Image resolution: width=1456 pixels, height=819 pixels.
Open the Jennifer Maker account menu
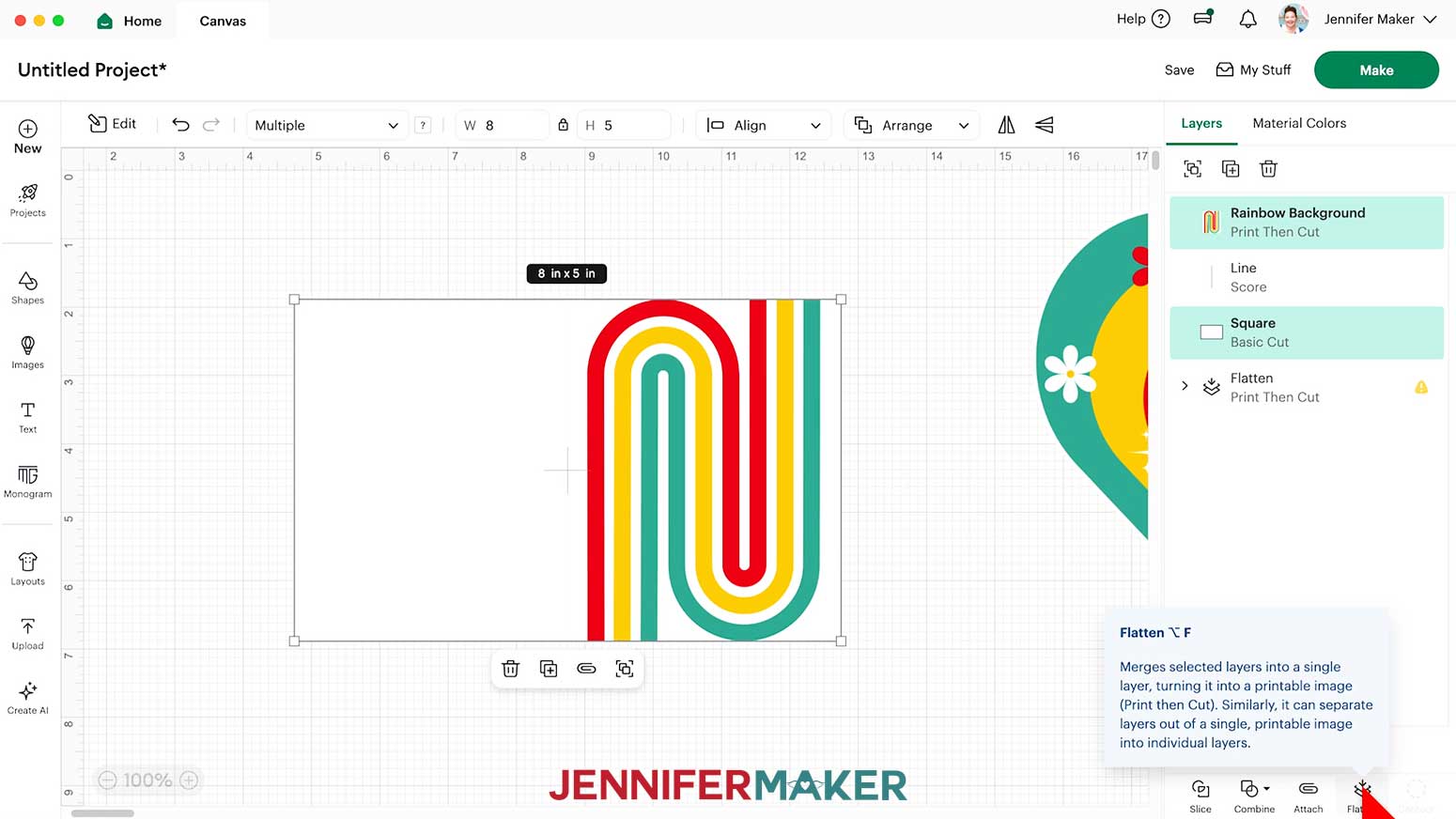1380,19
